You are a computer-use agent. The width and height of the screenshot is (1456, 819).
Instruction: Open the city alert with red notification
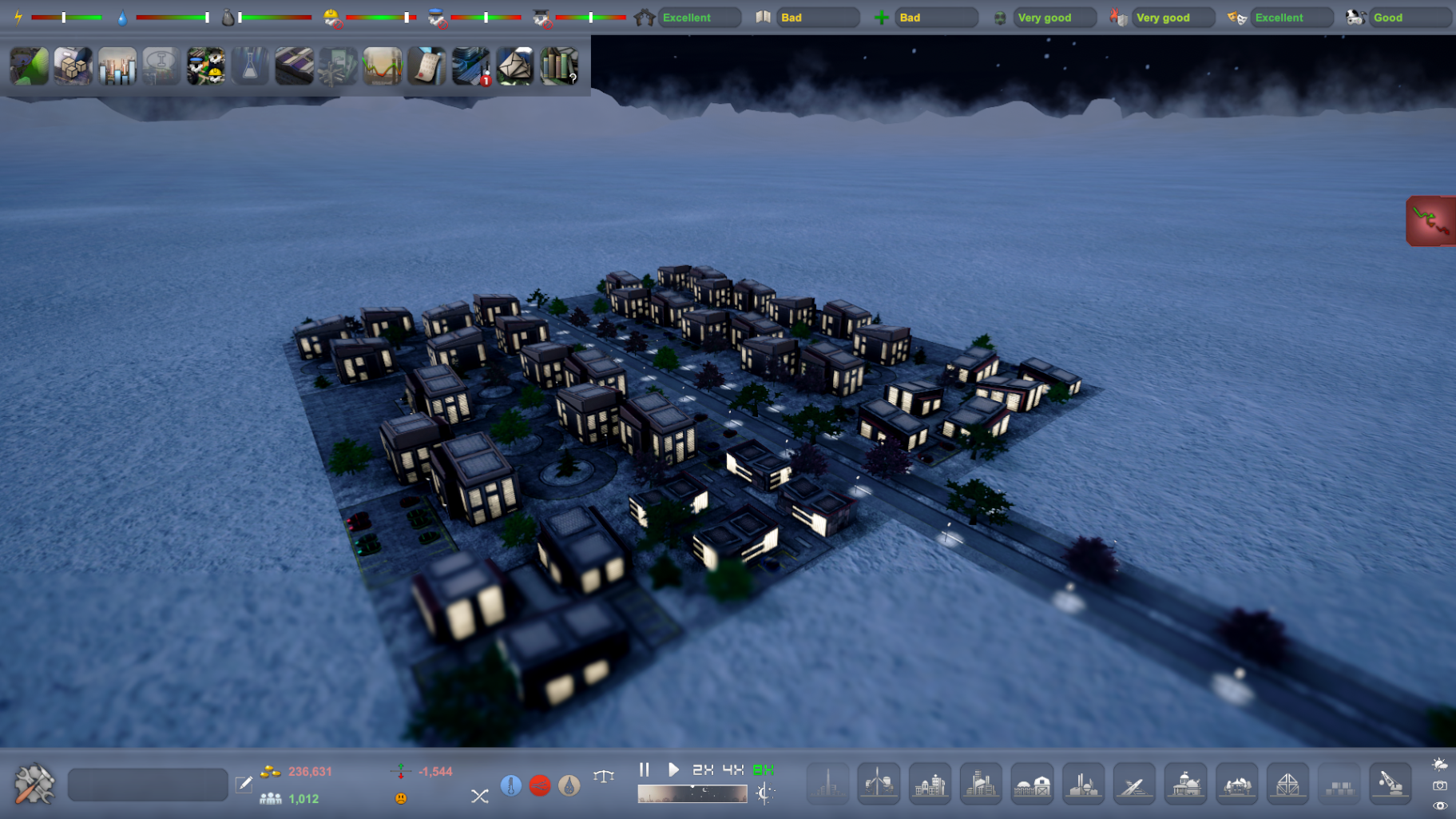471,66
